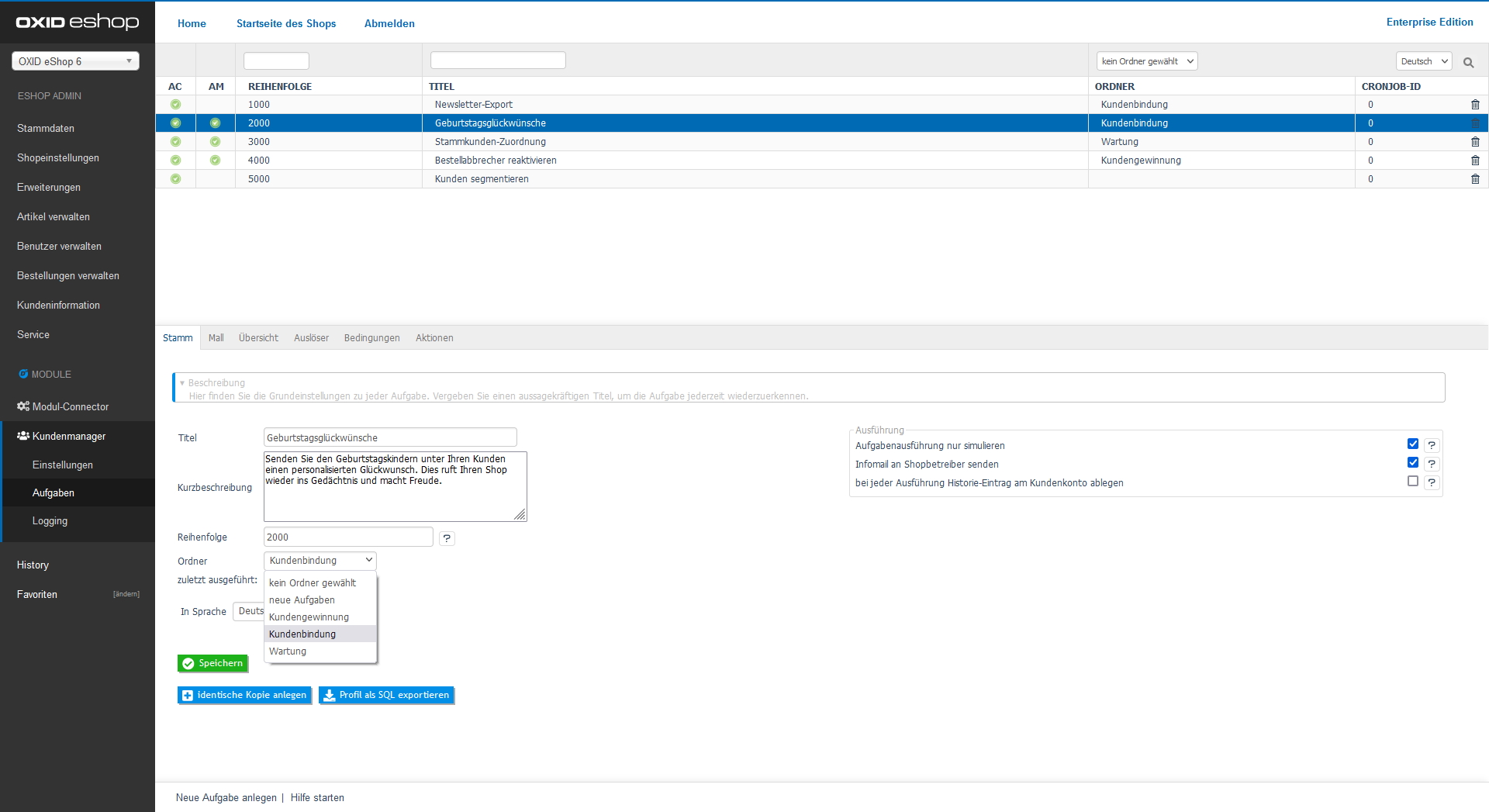Open the OXID eShop 6 shop selector
This screenshot has height=812, width=1489.
tap(75, 61)
